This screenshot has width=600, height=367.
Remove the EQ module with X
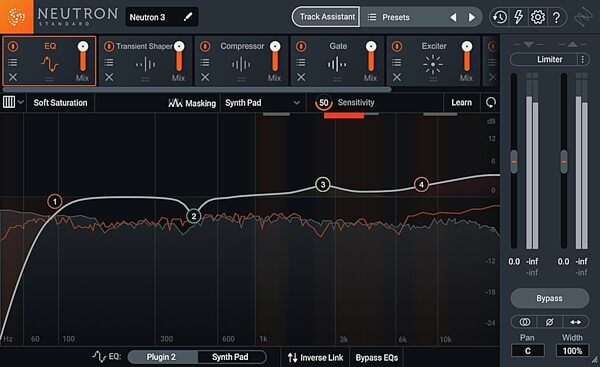13,78
